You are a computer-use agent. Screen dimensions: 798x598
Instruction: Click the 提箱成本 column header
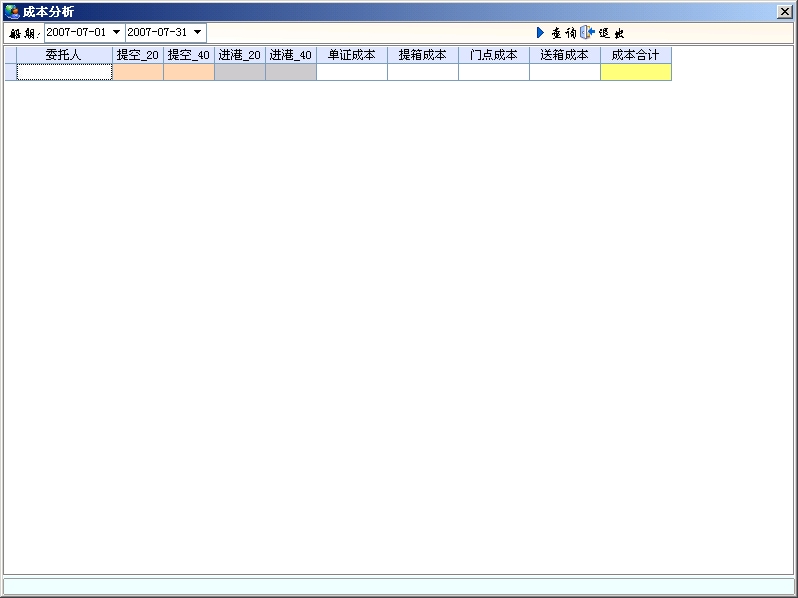click(x=423, y=55)
